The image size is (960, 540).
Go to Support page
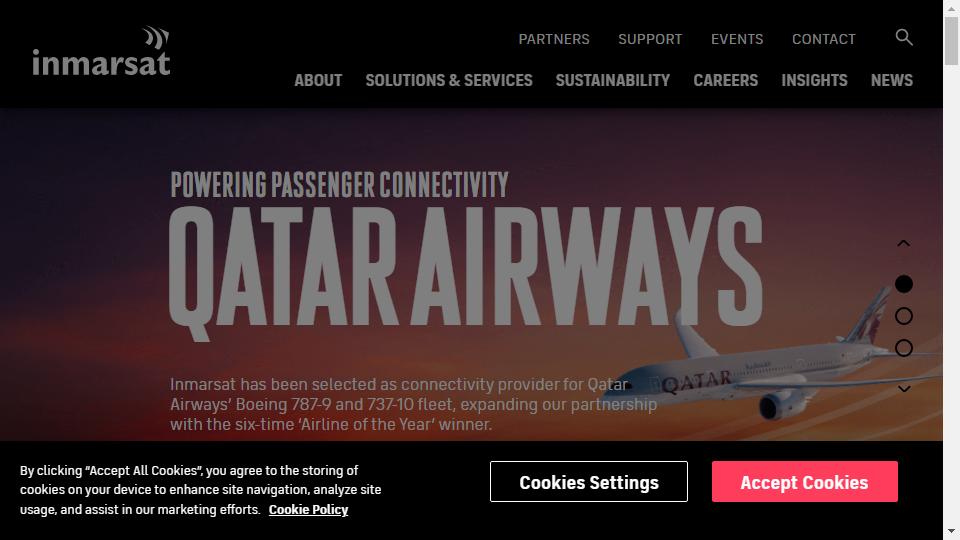click(650, 39)
